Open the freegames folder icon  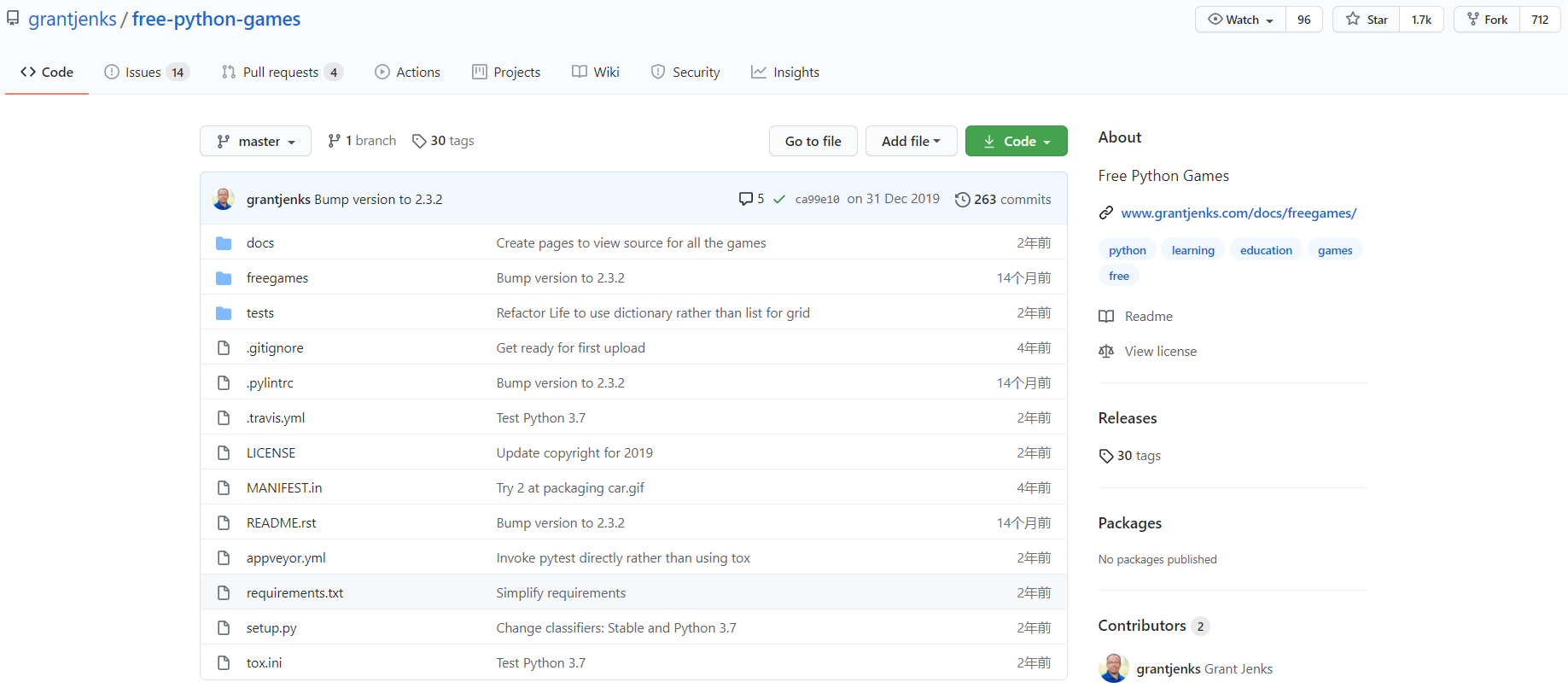[224, 278]
